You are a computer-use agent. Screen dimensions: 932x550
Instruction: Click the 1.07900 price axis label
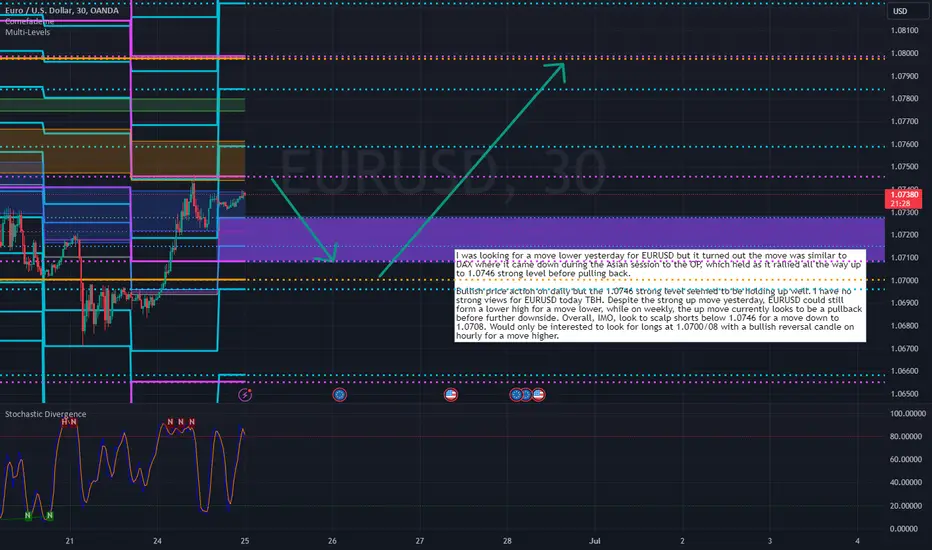click(904, 76)
